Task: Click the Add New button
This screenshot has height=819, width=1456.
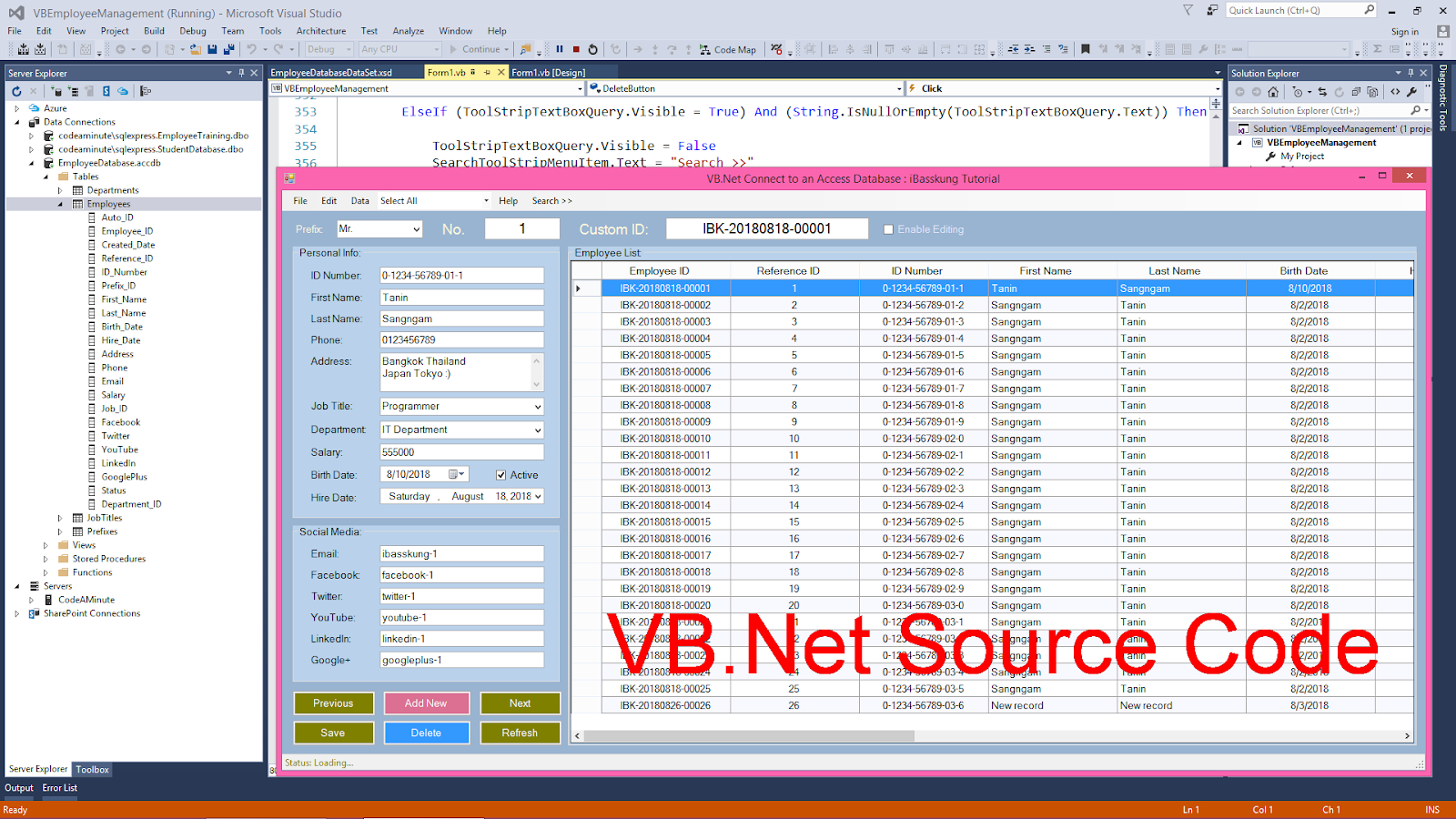Action: [x=426, y=703]
